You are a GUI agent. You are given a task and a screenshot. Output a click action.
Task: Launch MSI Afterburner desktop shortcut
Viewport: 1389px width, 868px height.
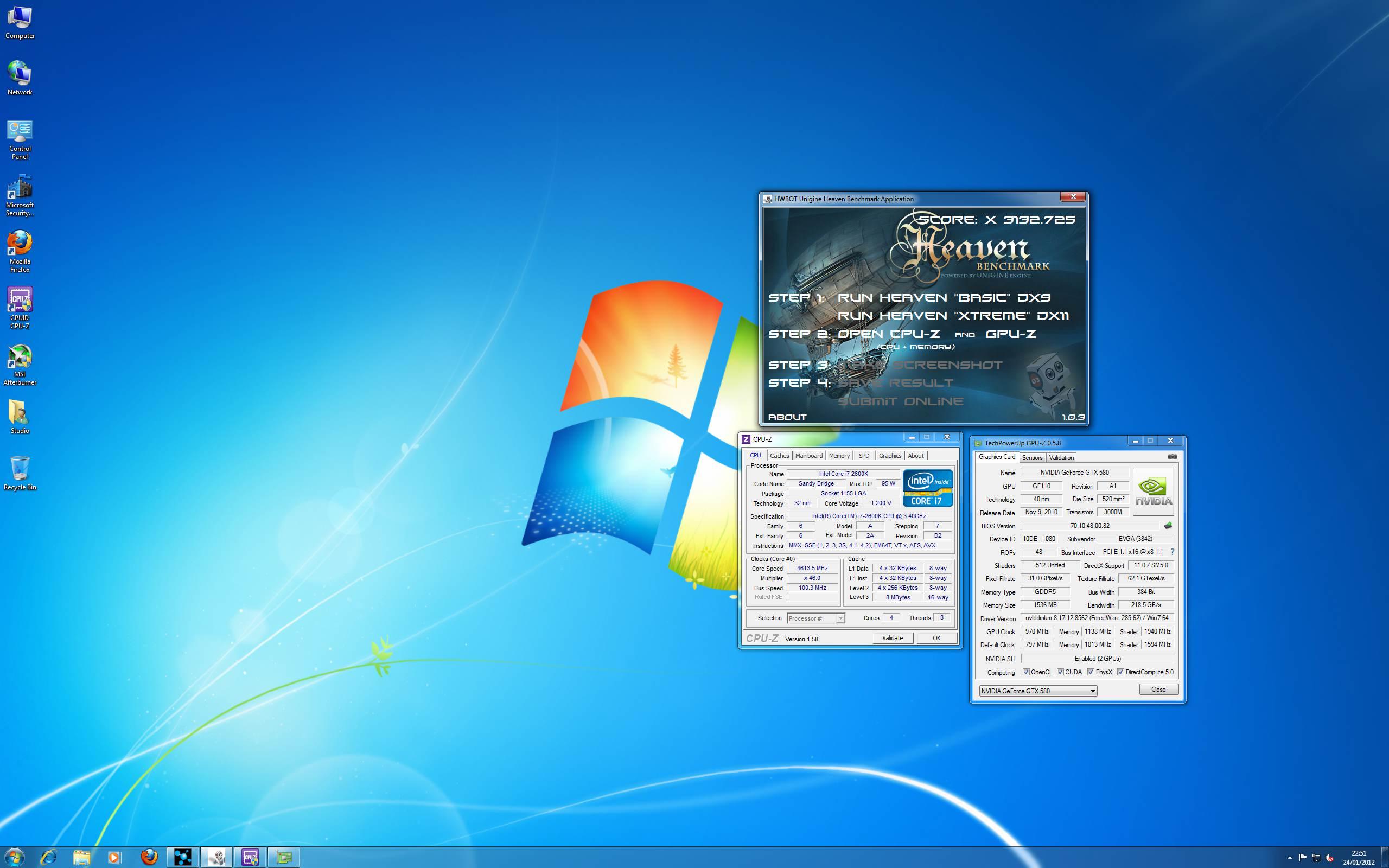(20, 365)
